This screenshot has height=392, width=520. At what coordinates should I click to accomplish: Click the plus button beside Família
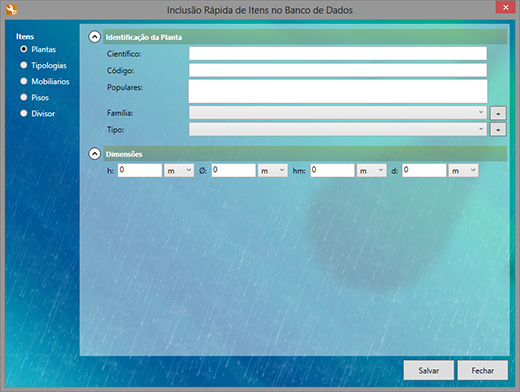[498, 113]
